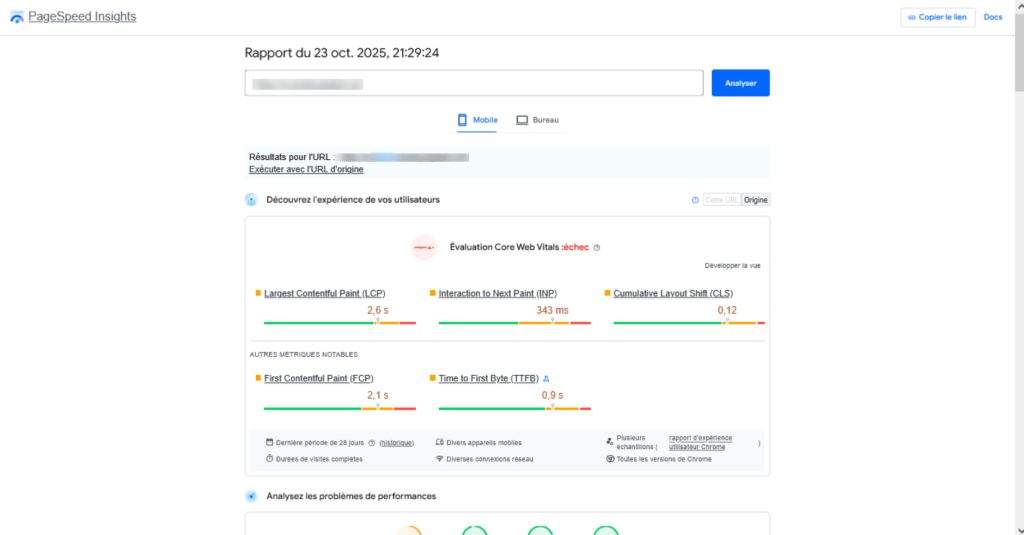Click help icon next to échec

tap(596, 248)
